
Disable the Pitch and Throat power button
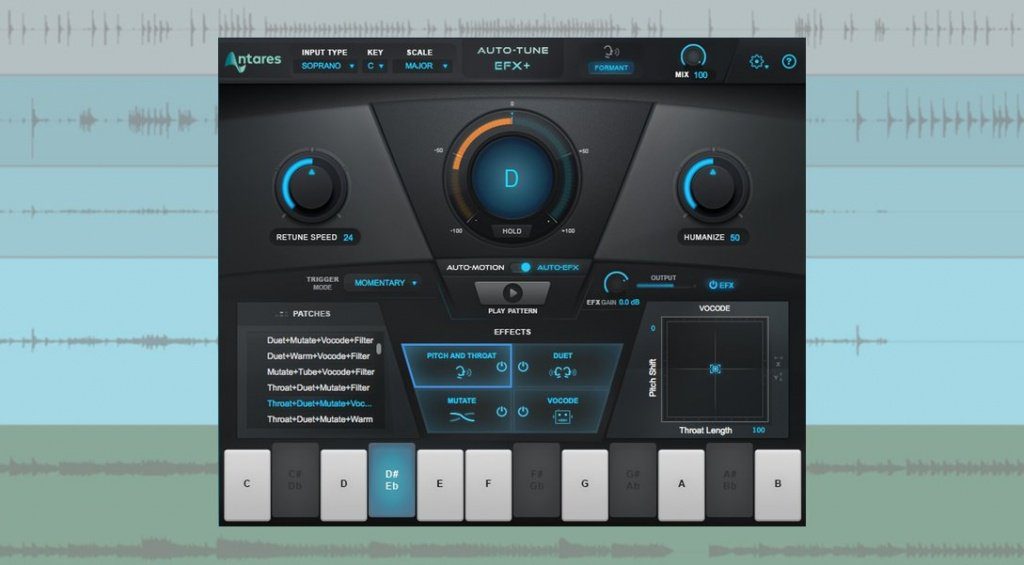coord(501,367)
